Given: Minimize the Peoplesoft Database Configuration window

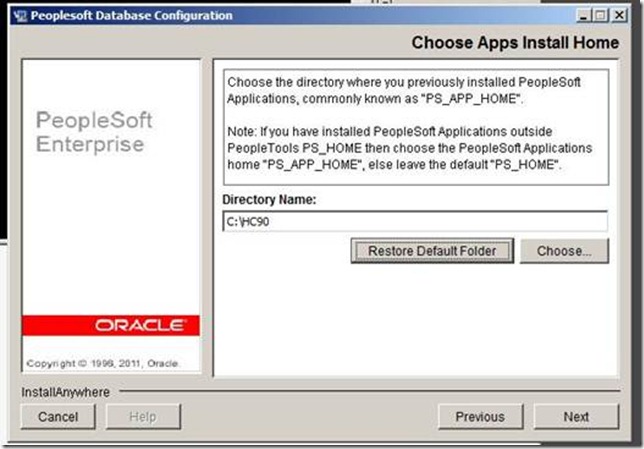Looking at the screenshot, I should point(584,16).
